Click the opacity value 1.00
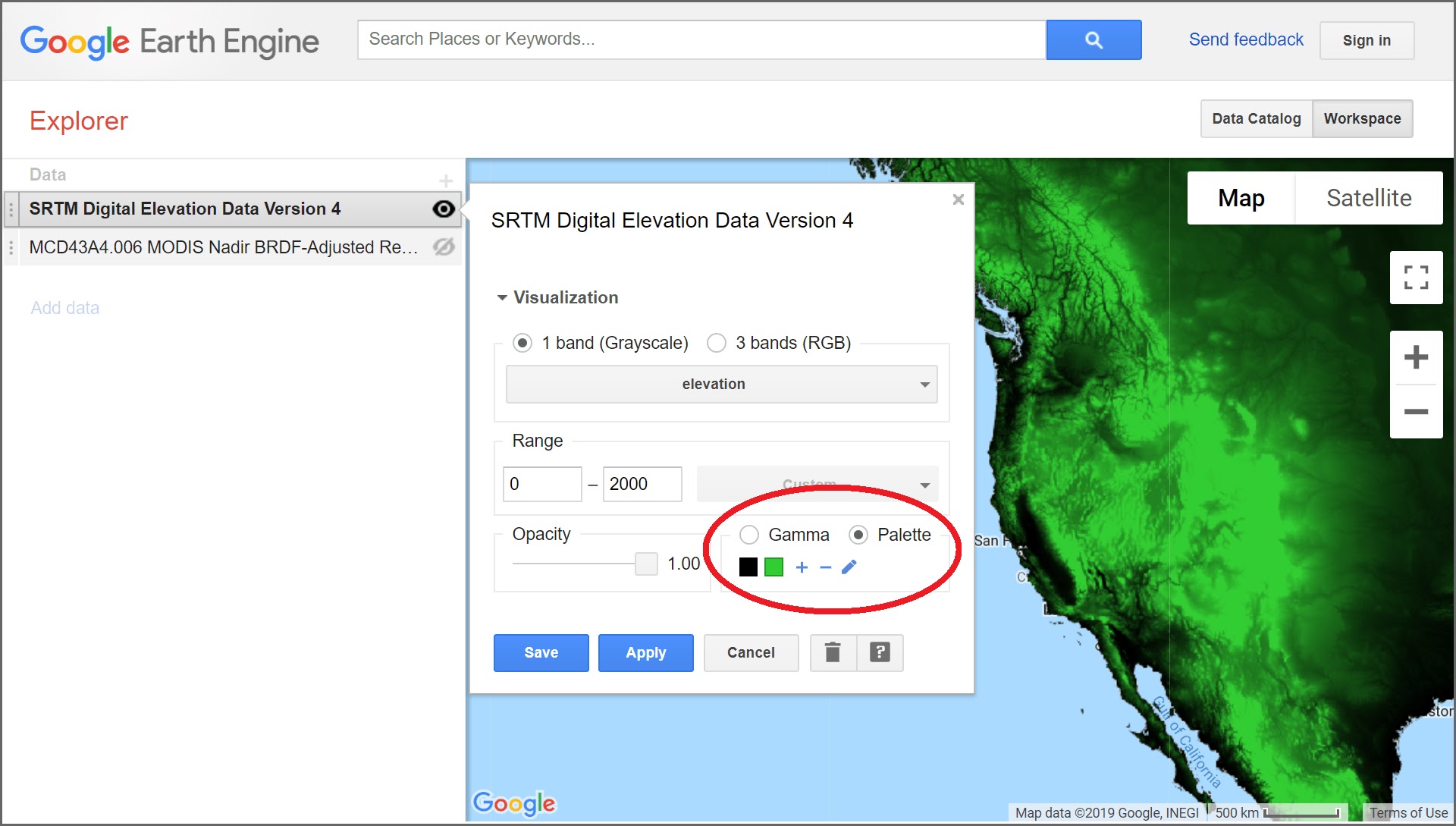The height and width of the screenshot is (826, 1456). click(684, 564)
